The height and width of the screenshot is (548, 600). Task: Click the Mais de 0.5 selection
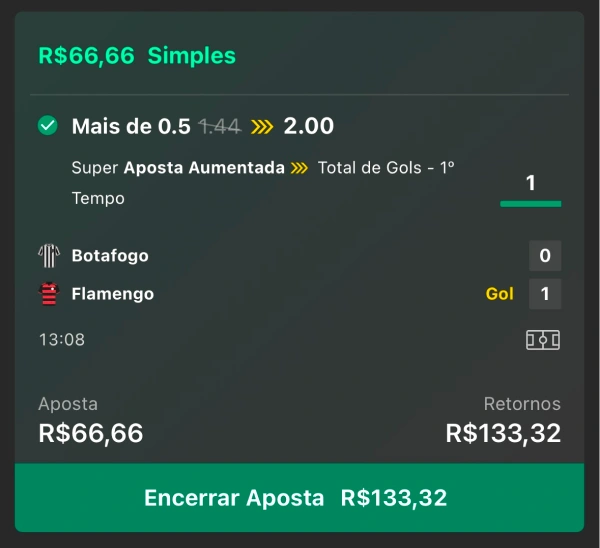click(131, 126)
